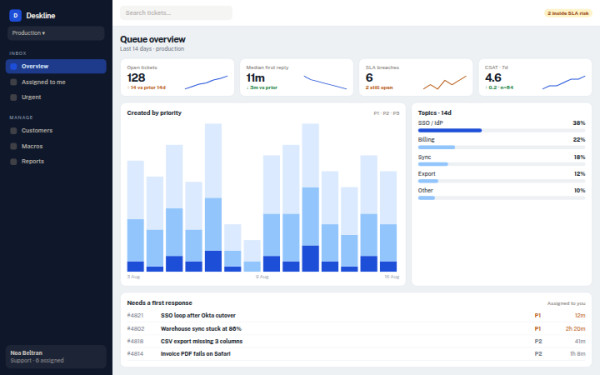Open the SLA breaches card
The height and width of the screenshot is (375, 600).
pos(416,77)
